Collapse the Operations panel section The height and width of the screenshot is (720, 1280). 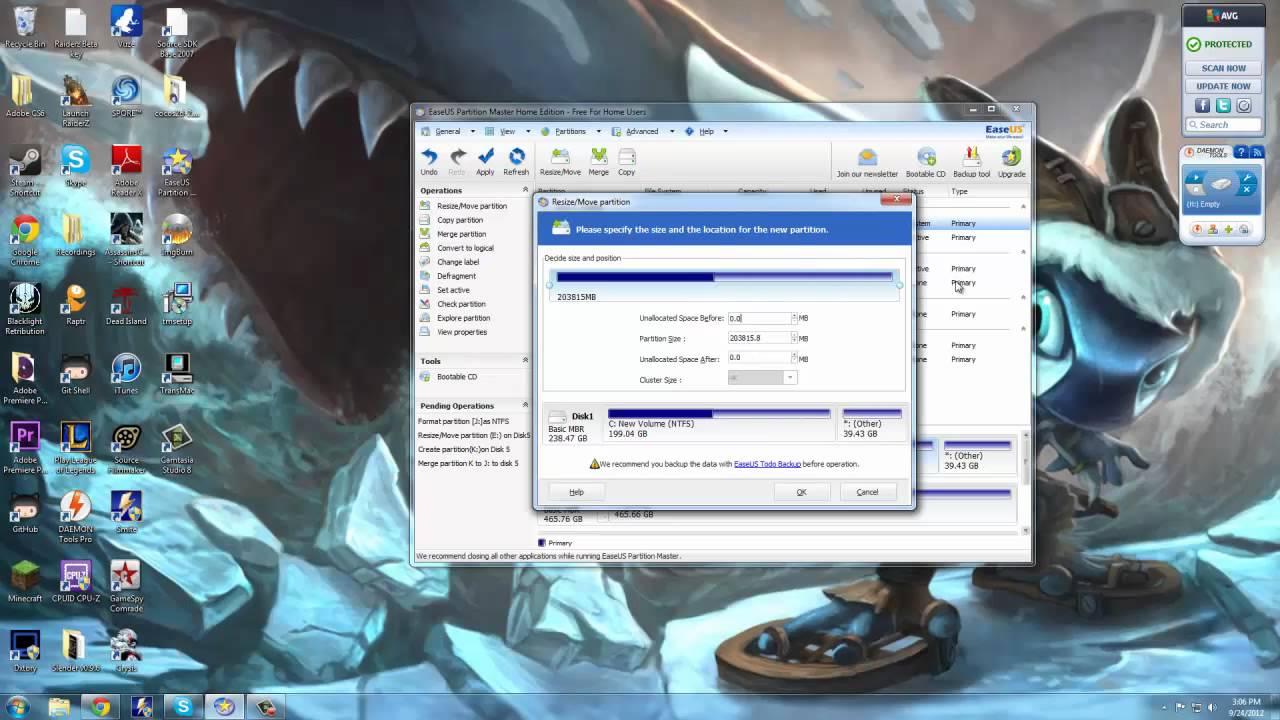click(x=525, y=190)
